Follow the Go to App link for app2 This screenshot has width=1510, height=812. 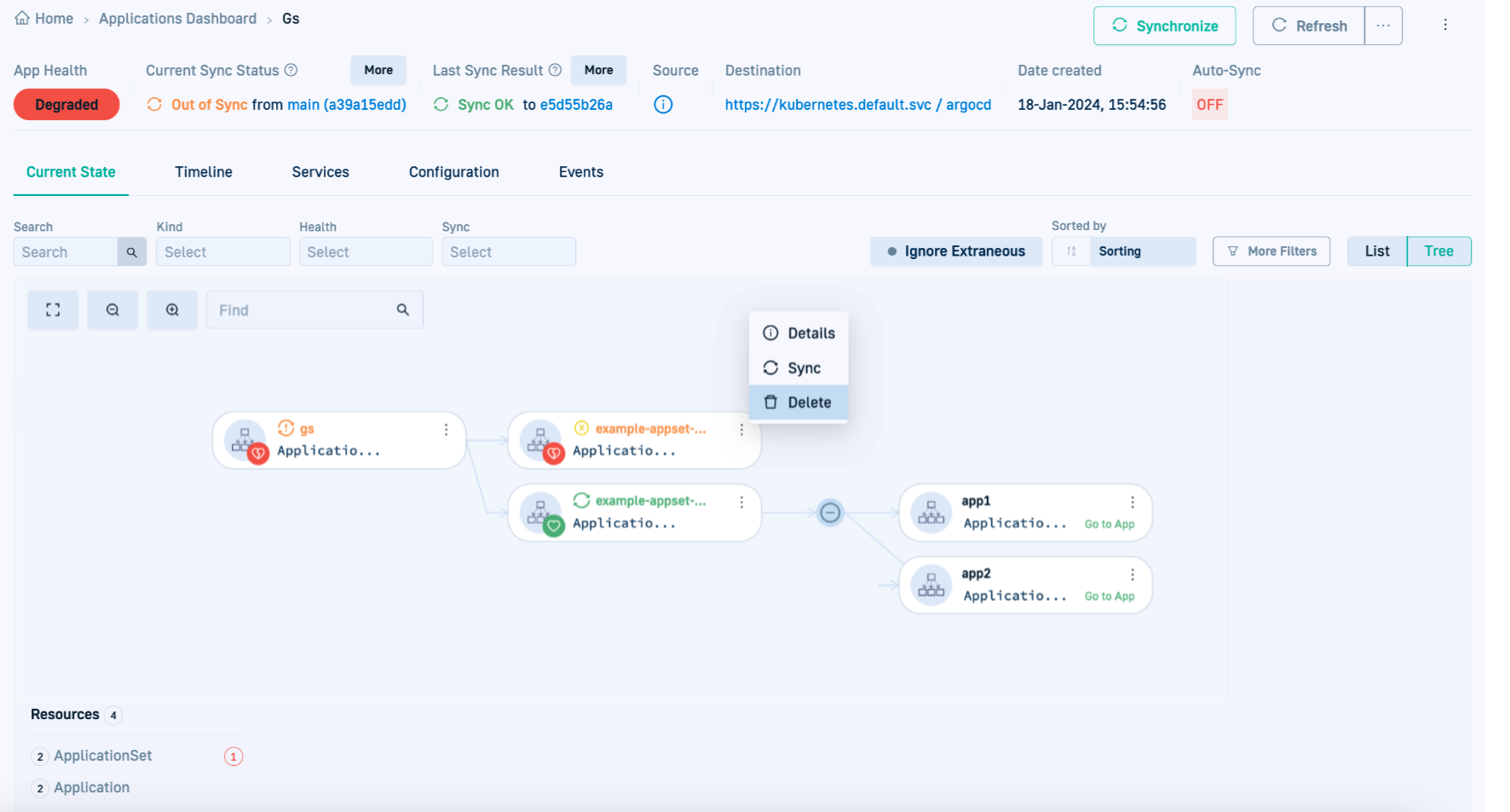1109,596
